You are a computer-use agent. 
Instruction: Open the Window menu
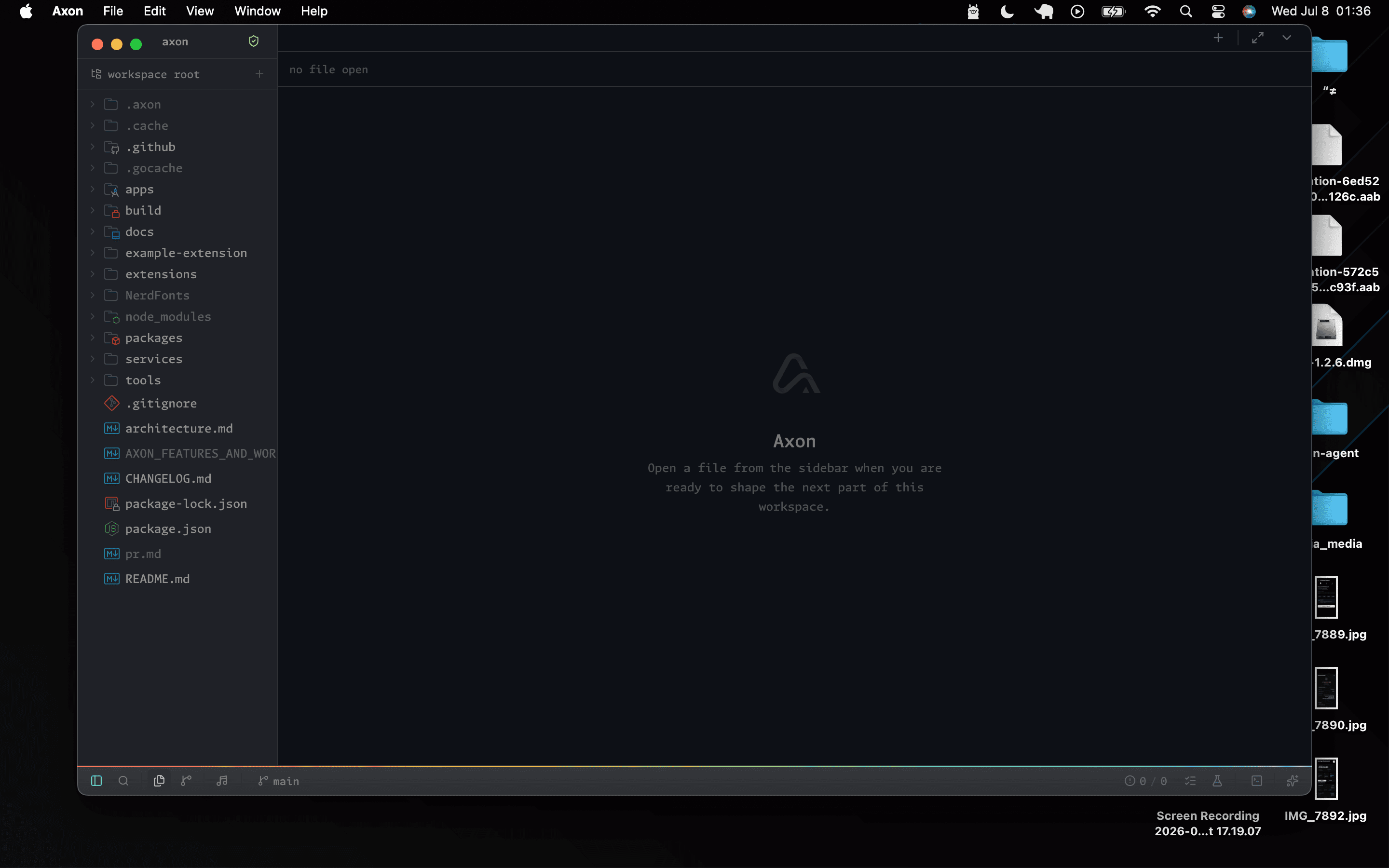coord(257,11)
